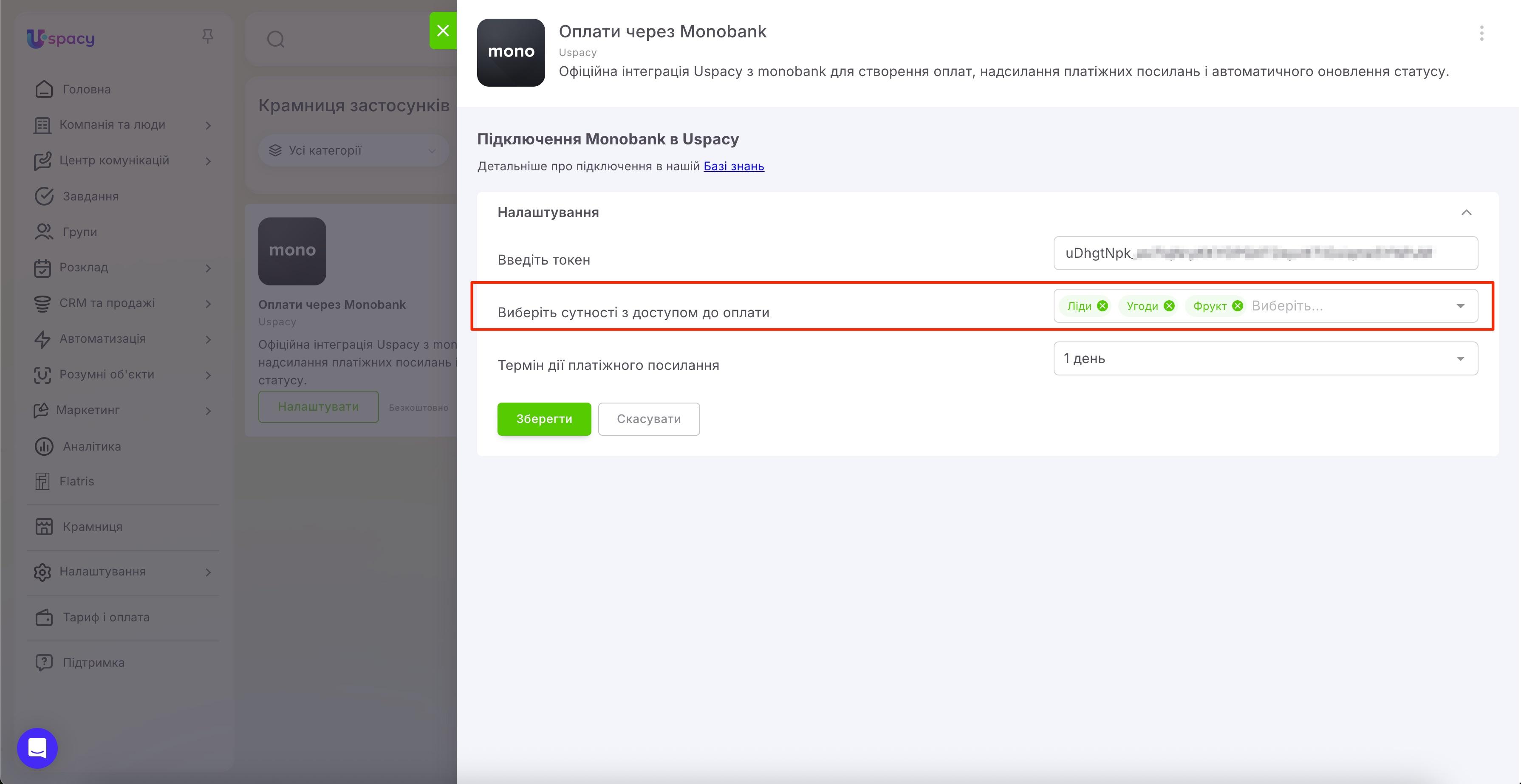Image resolution: width=1521 pixels, height=784 pixels.
Task: Click the Підтримка help icon
Action: coord(44,663)
